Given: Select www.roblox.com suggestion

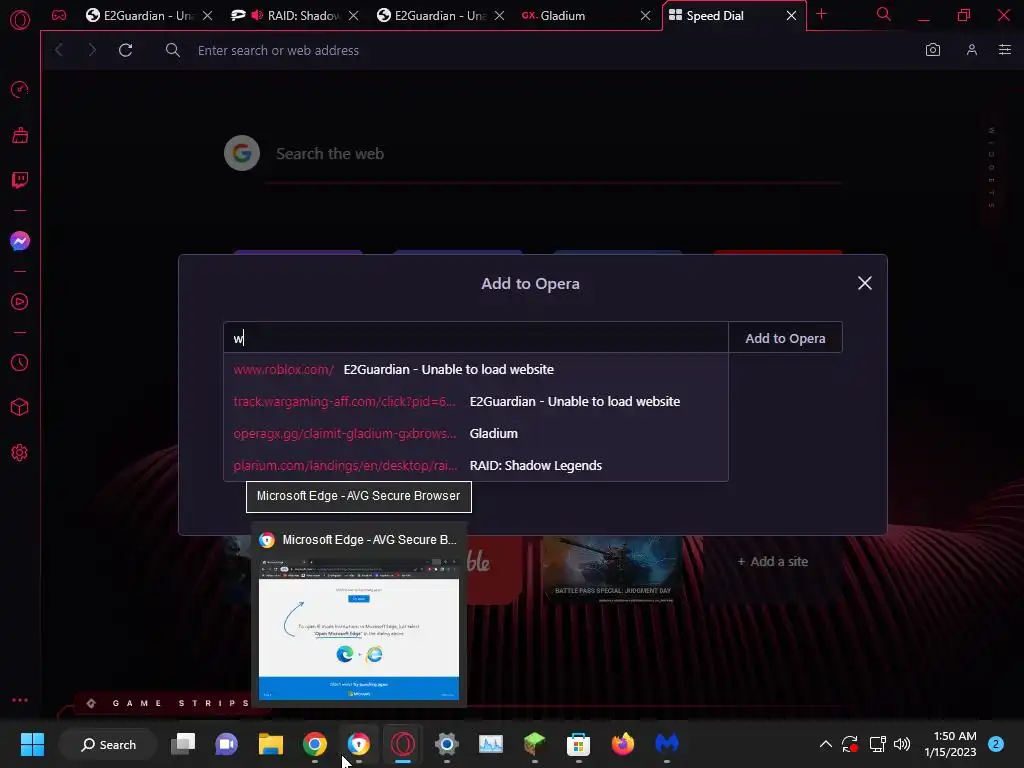Looking at the screenshot, I should click(x=476, y=369).
